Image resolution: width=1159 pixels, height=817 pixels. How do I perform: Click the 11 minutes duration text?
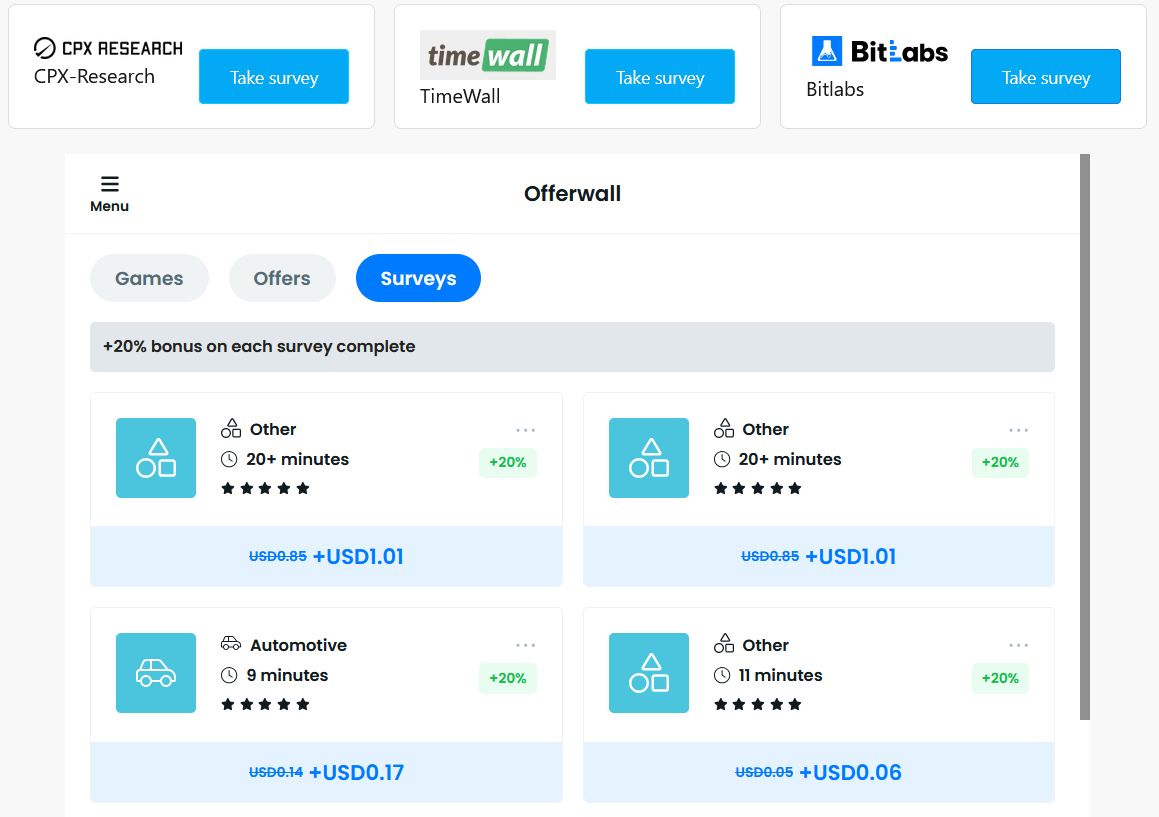(780, 675)
